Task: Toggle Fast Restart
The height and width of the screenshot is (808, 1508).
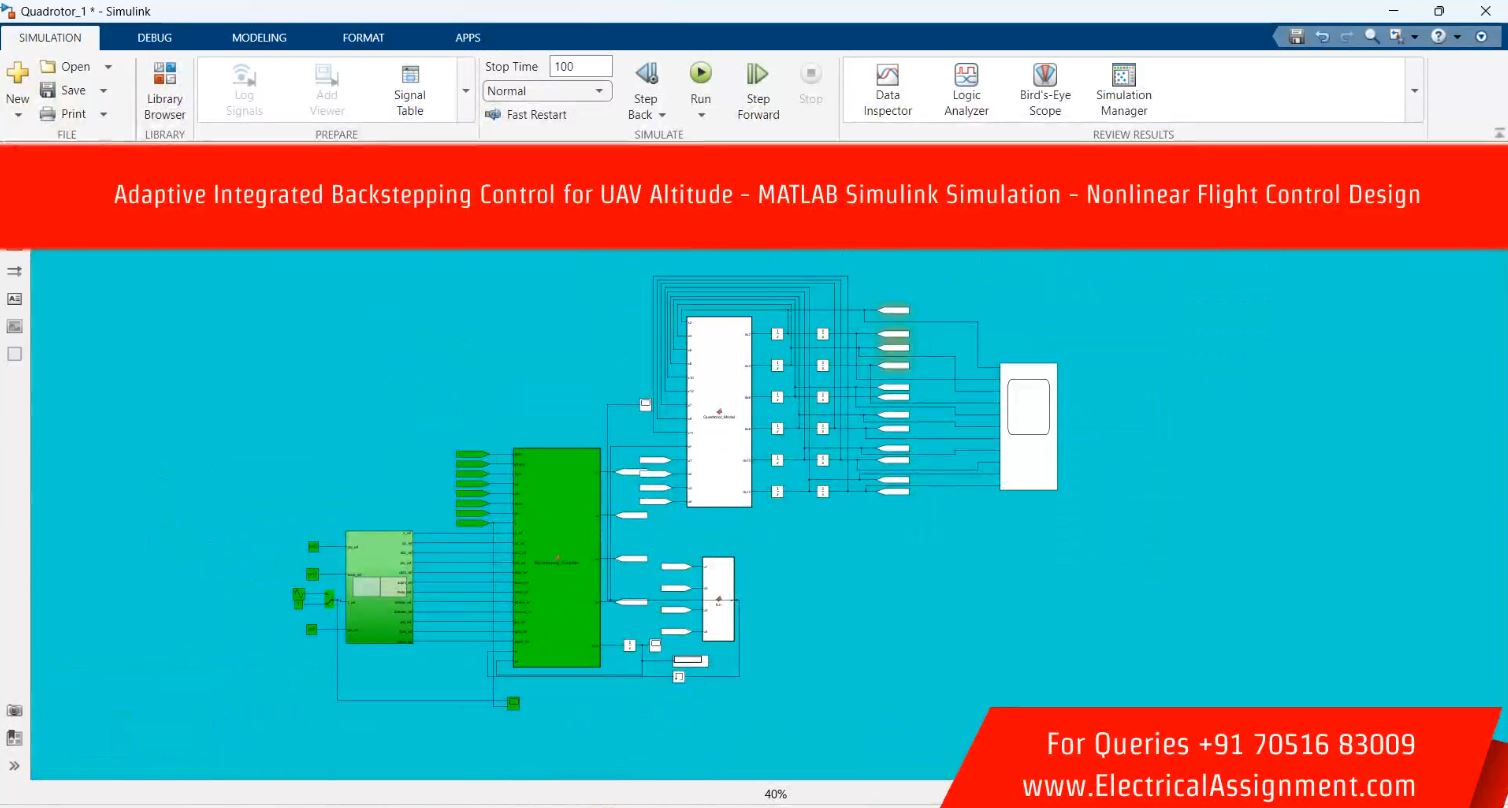Action: 526,115
